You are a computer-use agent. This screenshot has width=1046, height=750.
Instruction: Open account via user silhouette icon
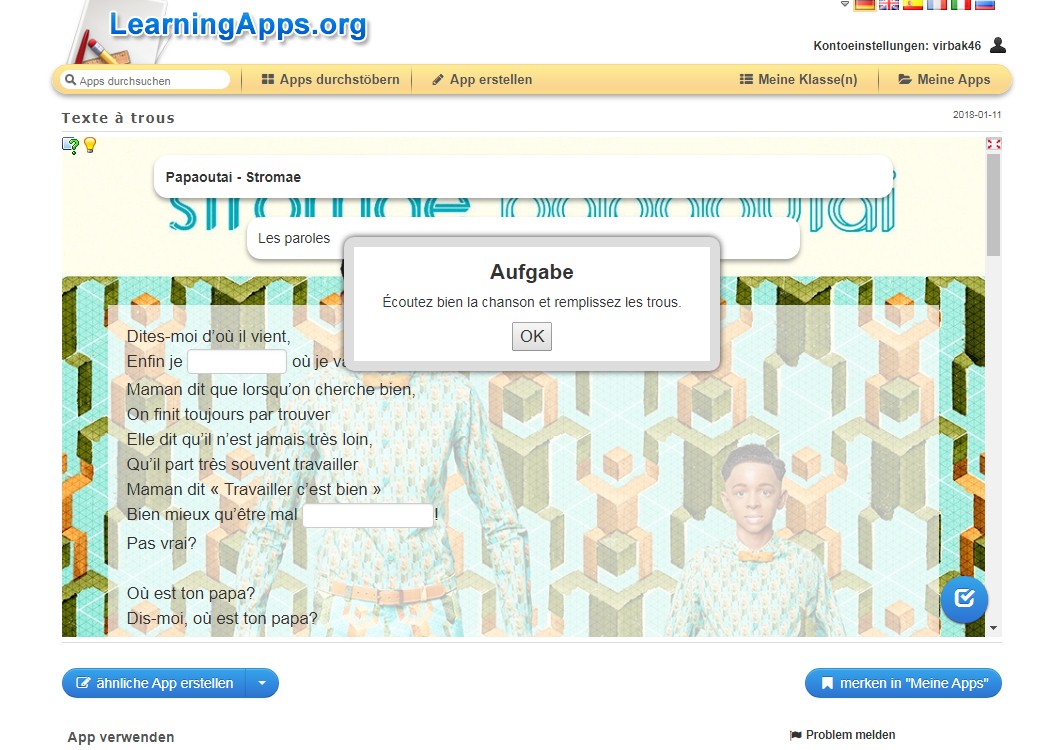(998, 45)
